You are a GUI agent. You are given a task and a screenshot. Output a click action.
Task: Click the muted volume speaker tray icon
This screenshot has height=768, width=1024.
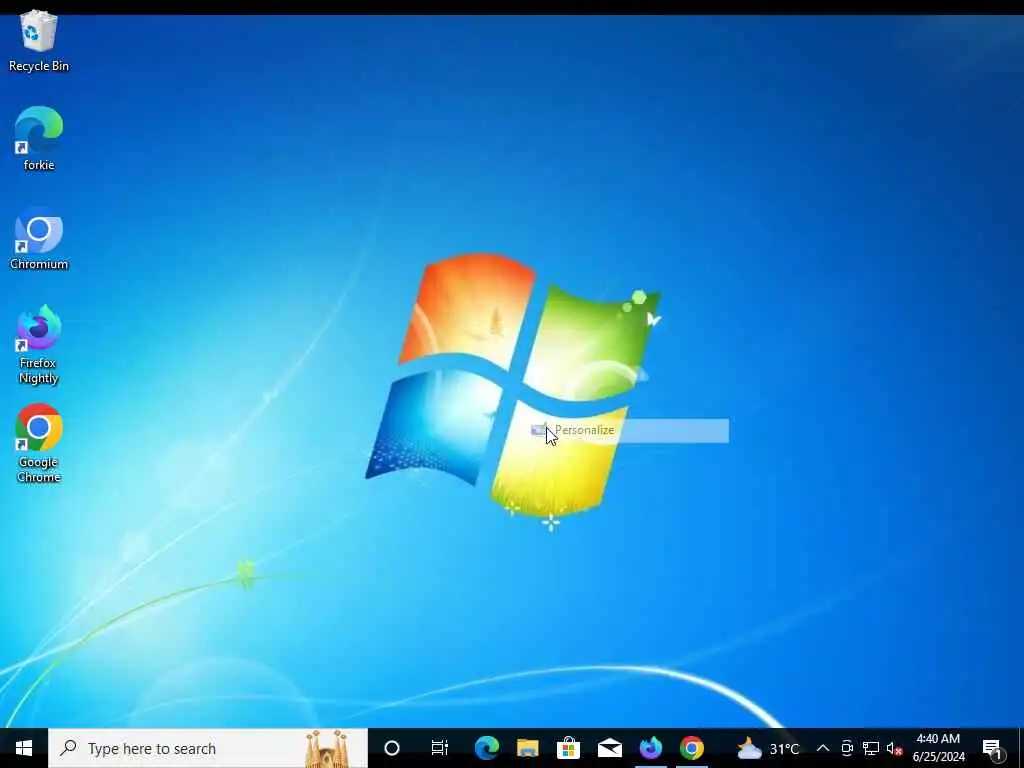894,748
